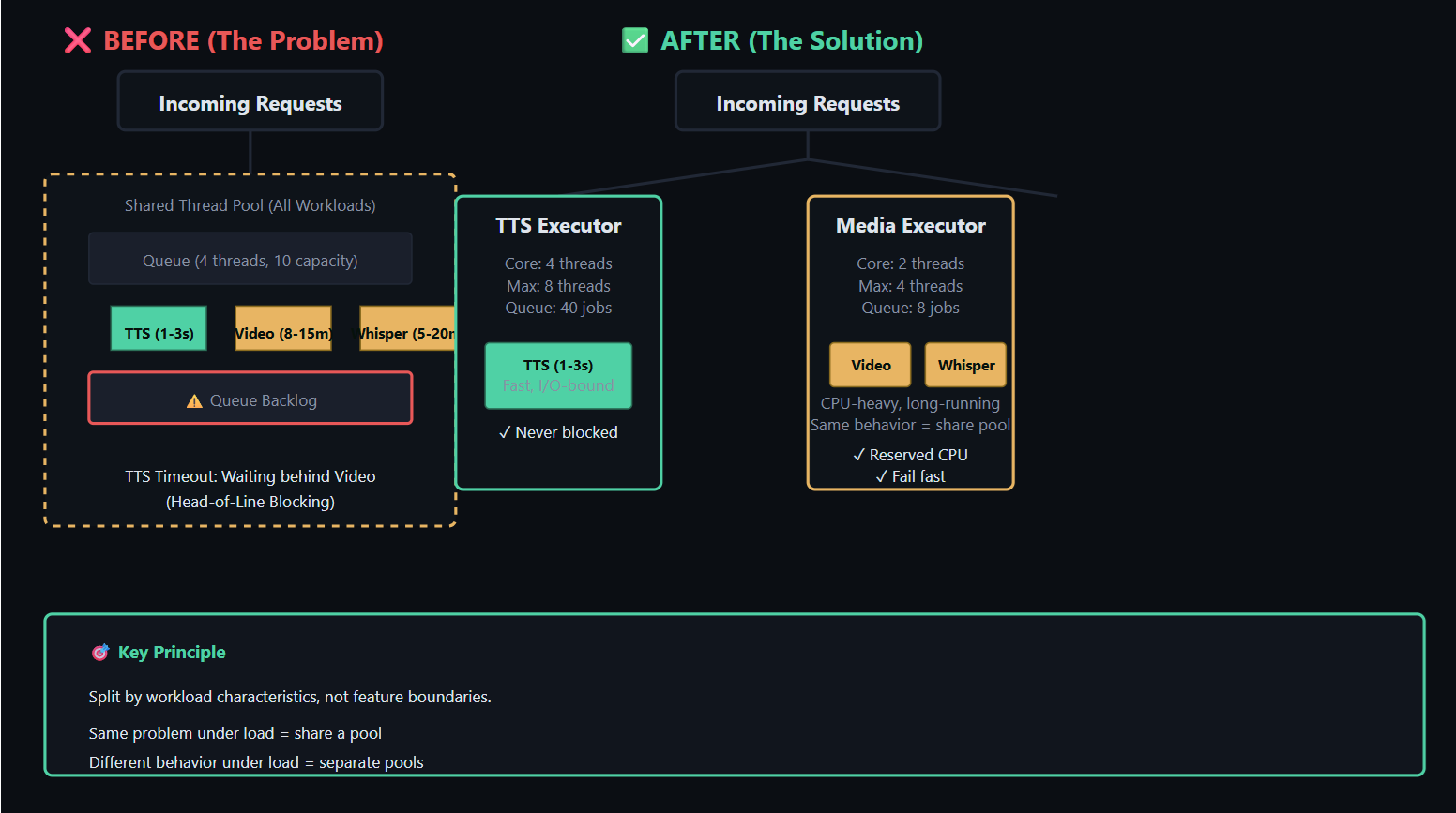Click the "Queue (4 threads, 10 capacity)" box

250,259
